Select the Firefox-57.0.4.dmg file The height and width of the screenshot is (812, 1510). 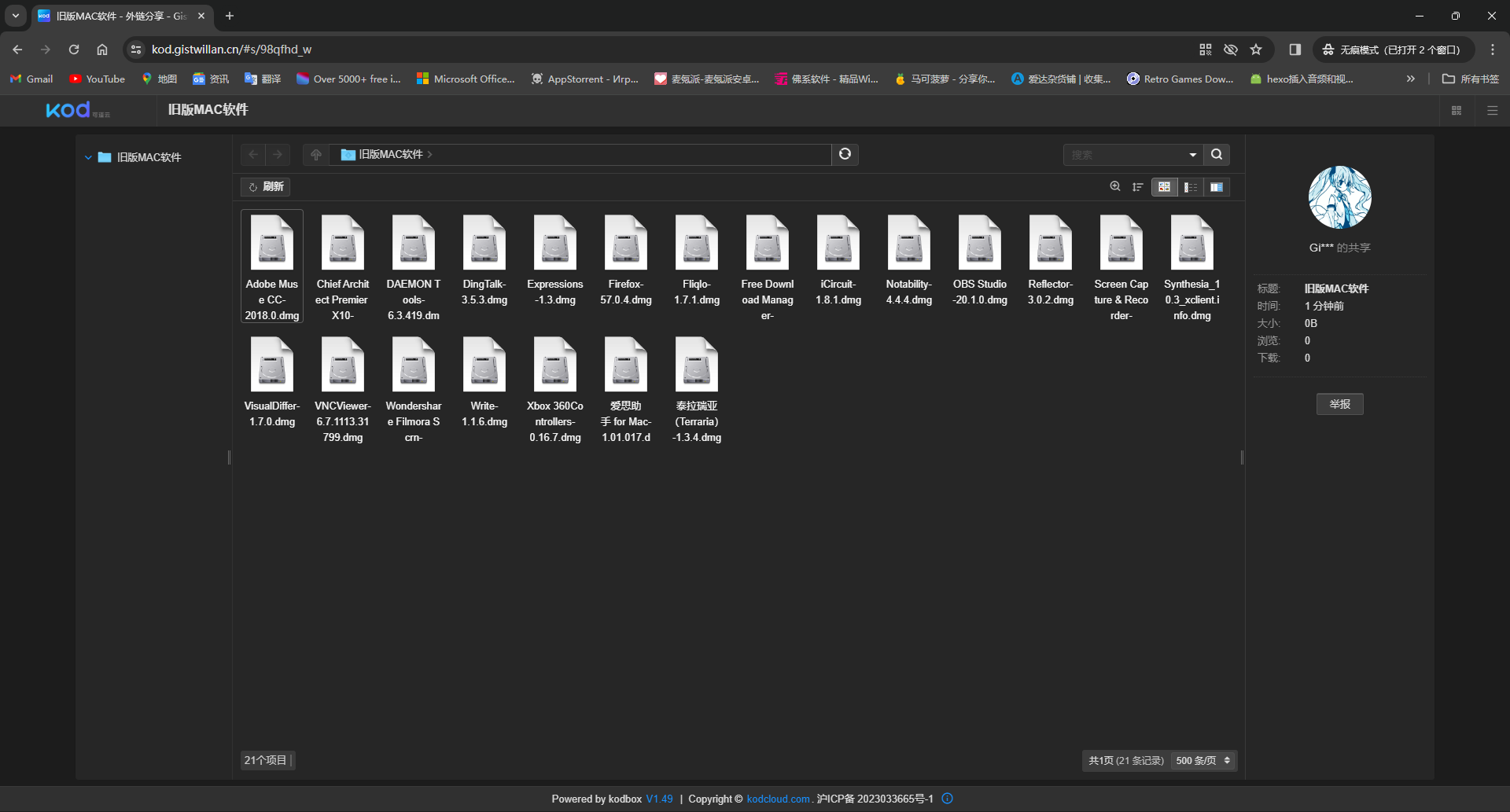(626, 259)
